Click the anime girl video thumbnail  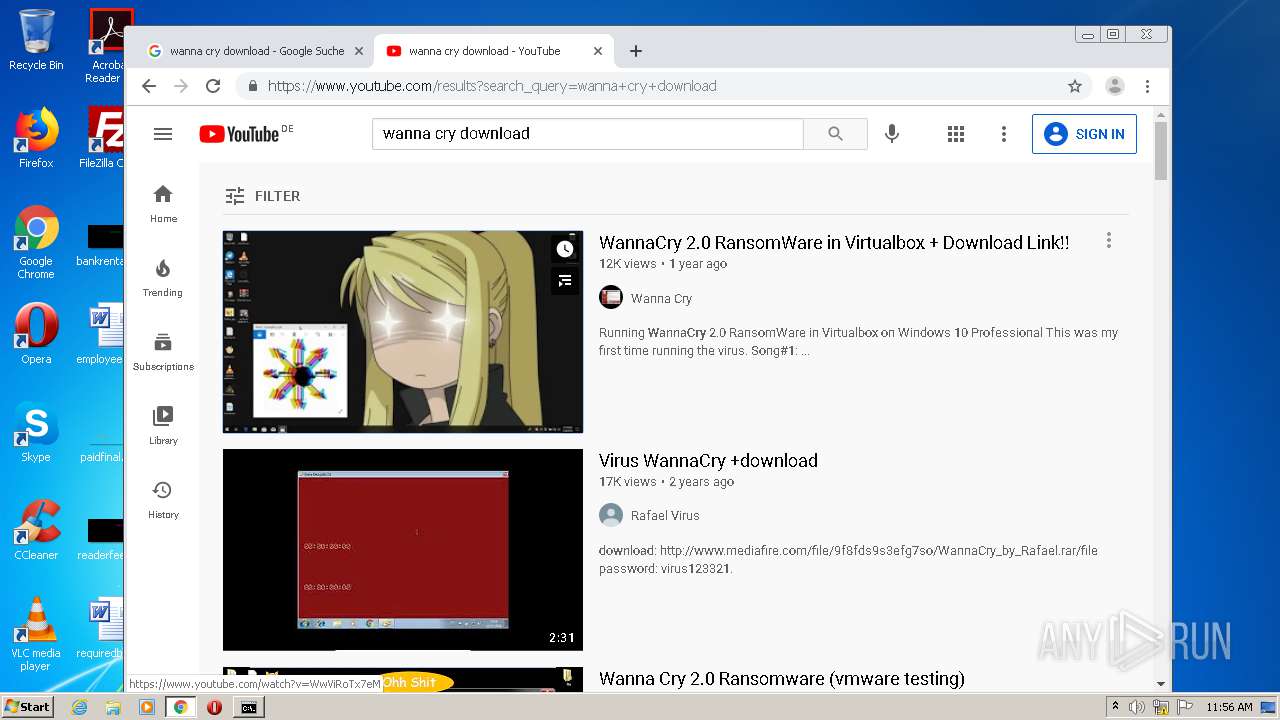click(x=403, y=332)
